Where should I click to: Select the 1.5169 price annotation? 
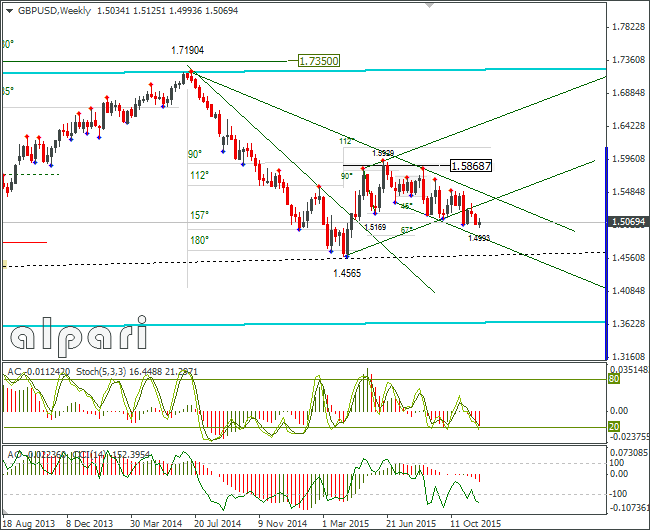tap(375, 227)
